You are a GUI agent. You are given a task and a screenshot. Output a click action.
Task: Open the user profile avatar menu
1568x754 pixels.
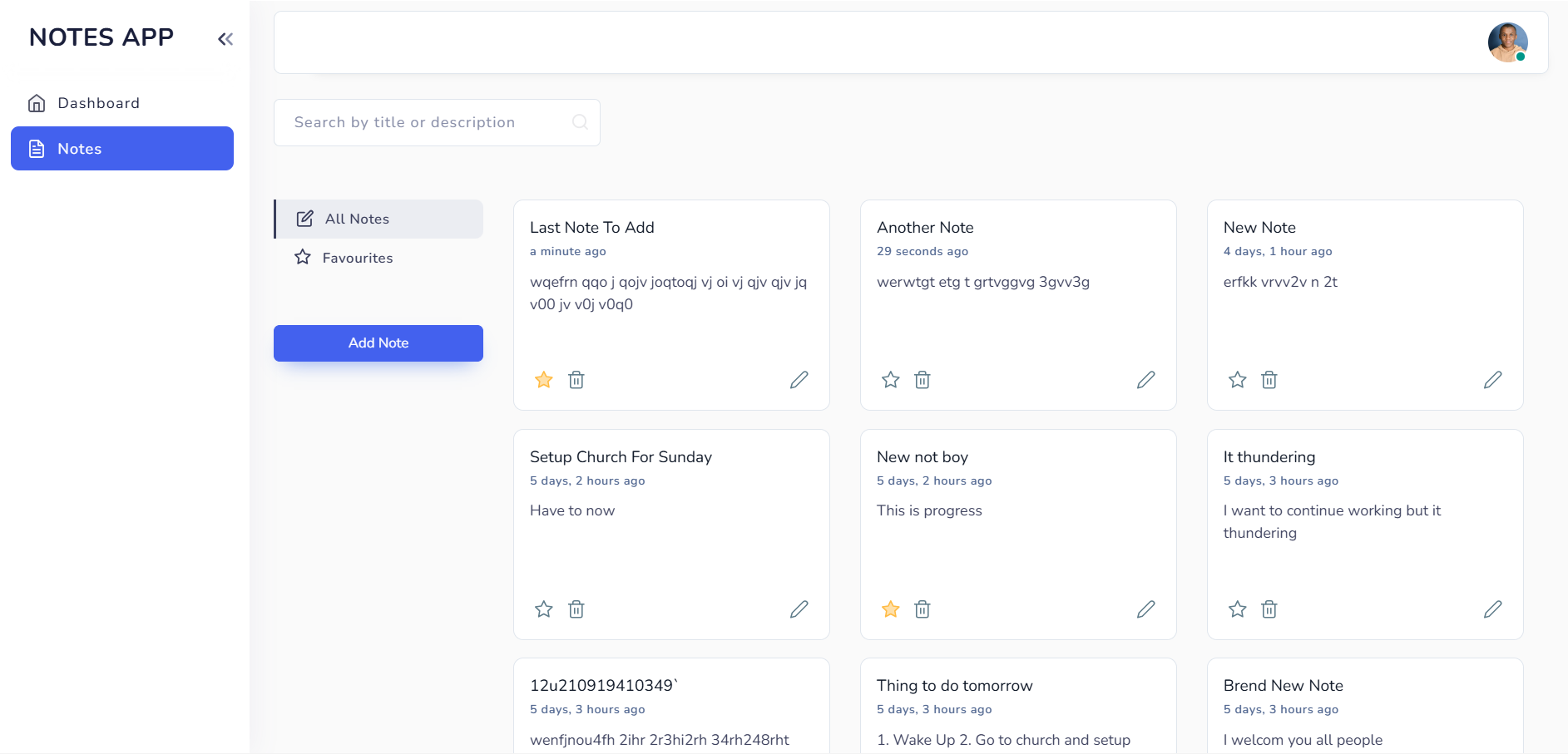click(x=1507, y=42)
